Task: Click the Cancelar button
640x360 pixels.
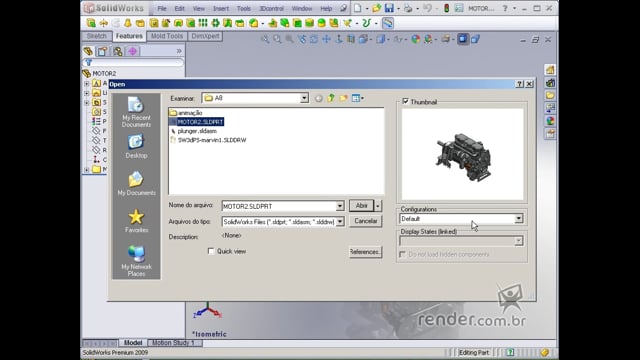Action: tap(366, 221)
